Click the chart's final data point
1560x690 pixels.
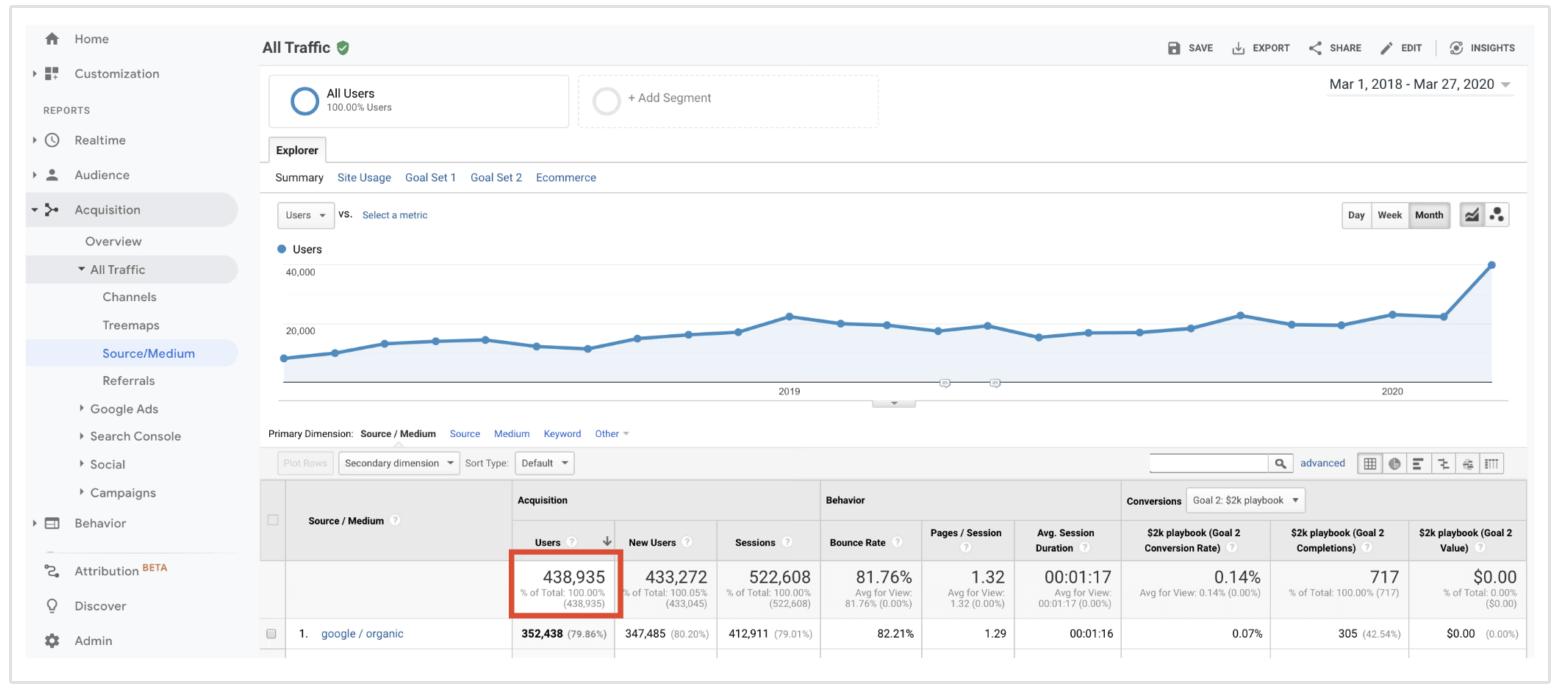point(1491,265)
